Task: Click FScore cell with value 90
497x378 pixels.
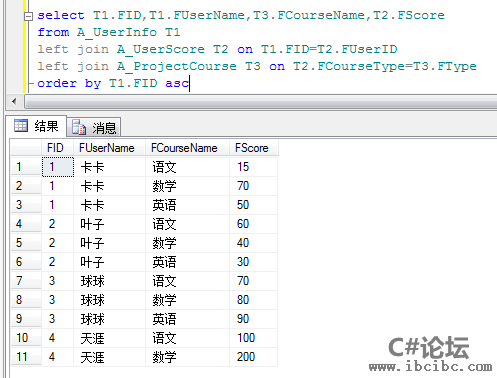Action: (x=253, y=319)
